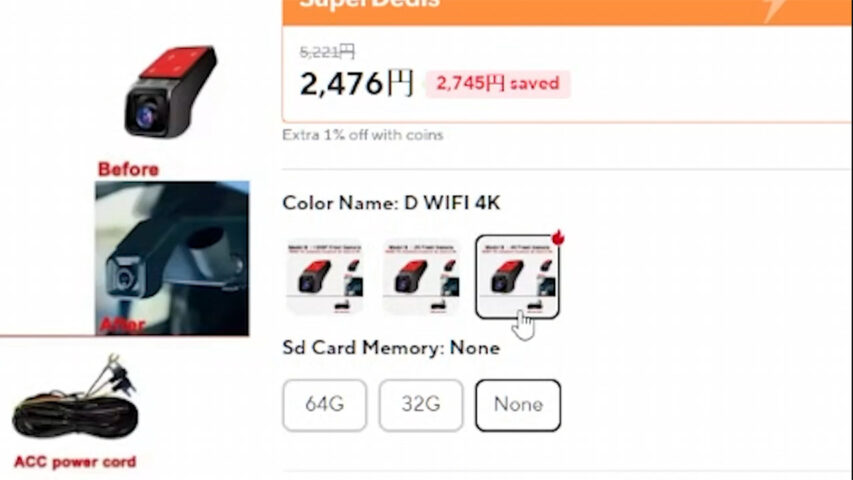Click the After installed dashcam photo

(x=172, y=259)
